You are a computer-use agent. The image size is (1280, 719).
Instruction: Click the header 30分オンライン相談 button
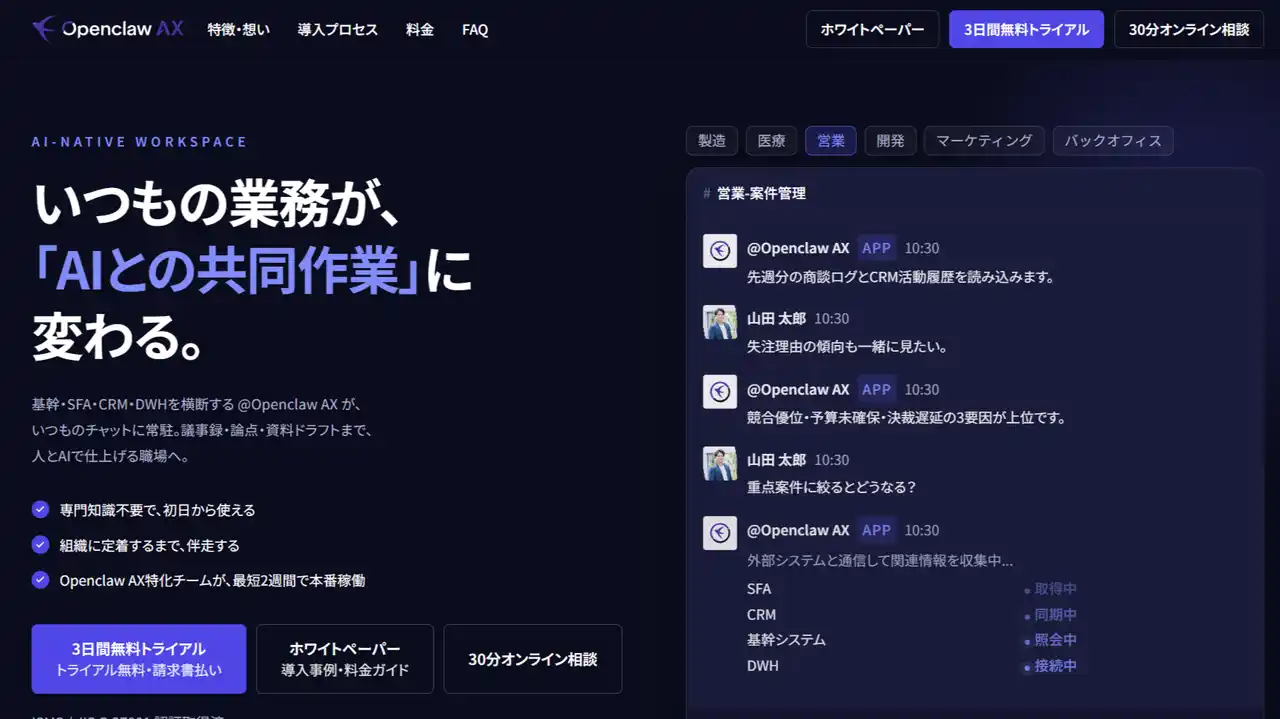[x=1189, y=29]
